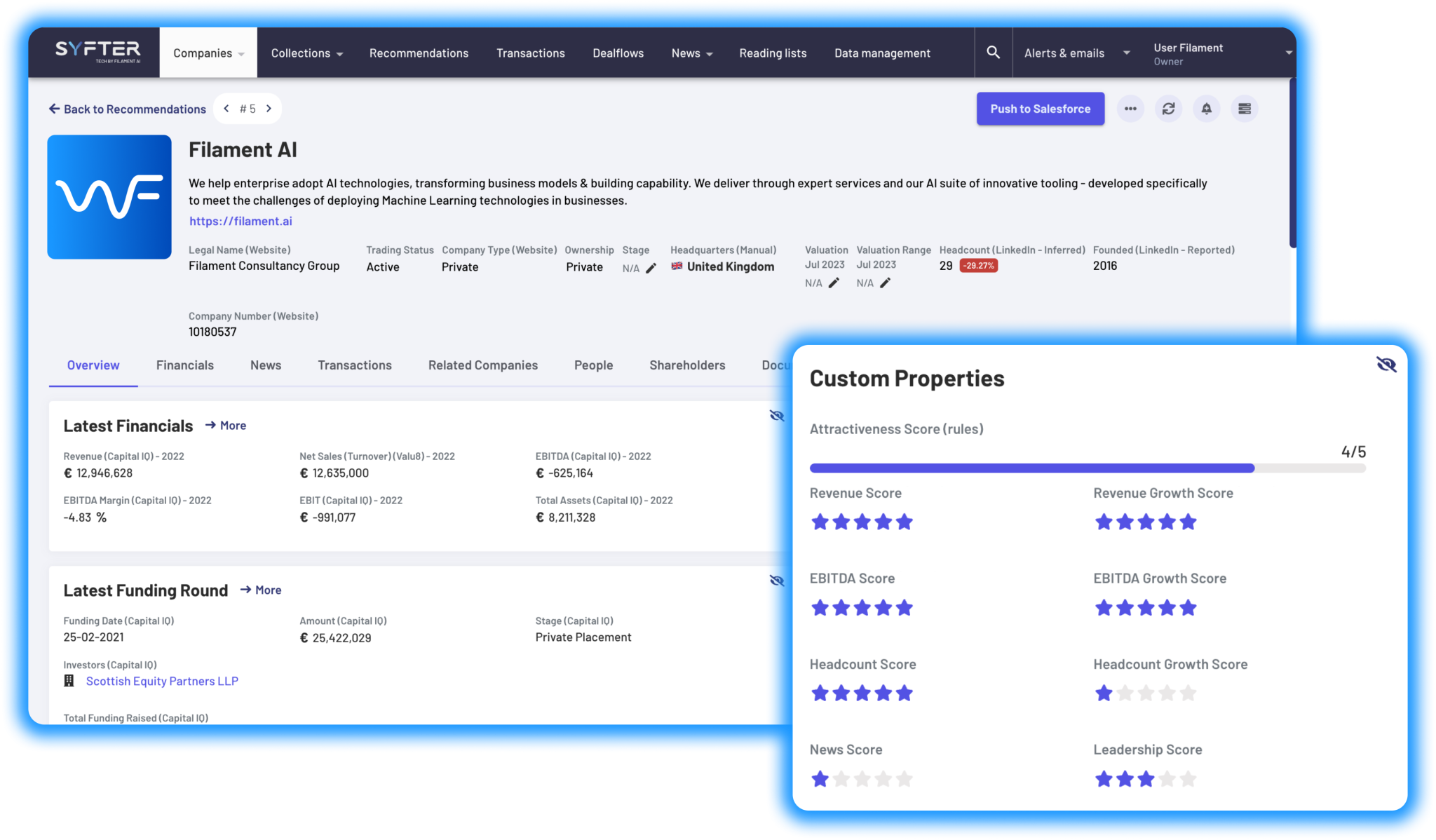Edit the Valuation pencil icon
This screenshot has height=840, width=1436.
834,283
